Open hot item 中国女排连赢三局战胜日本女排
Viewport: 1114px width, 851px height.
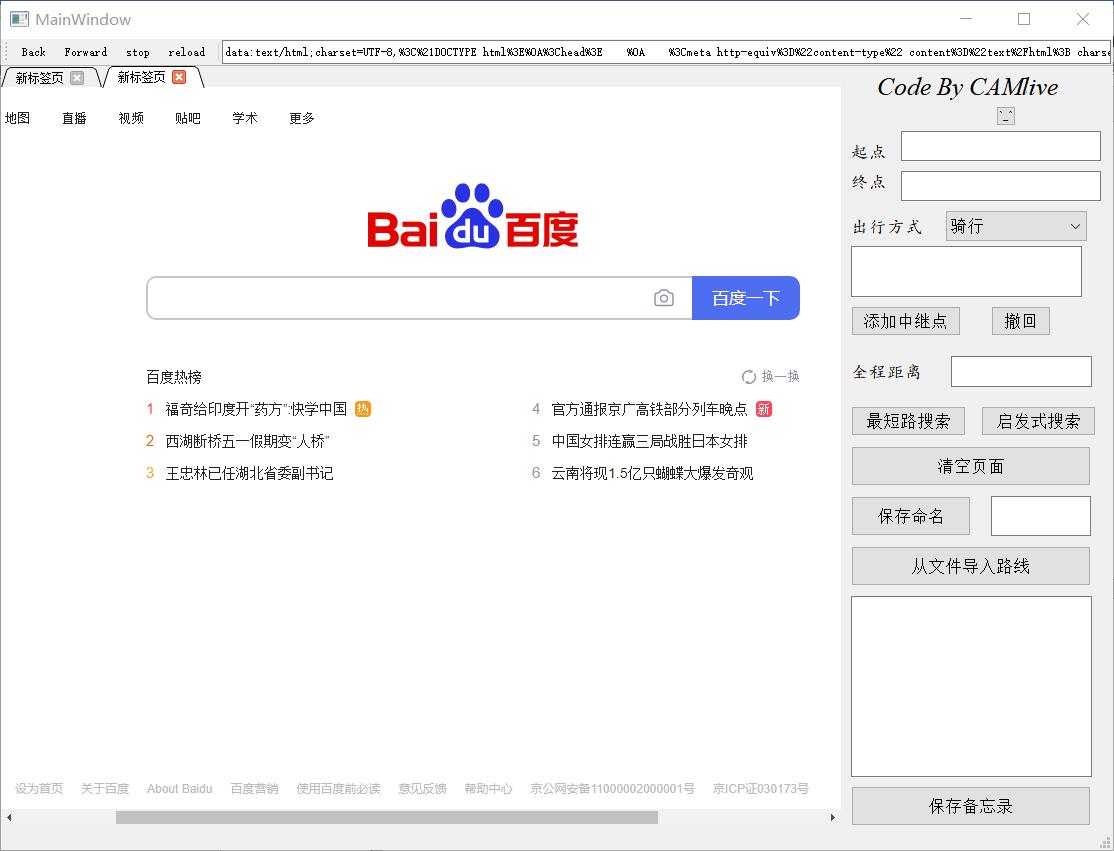pyautogui.click(x=649, y=441)
